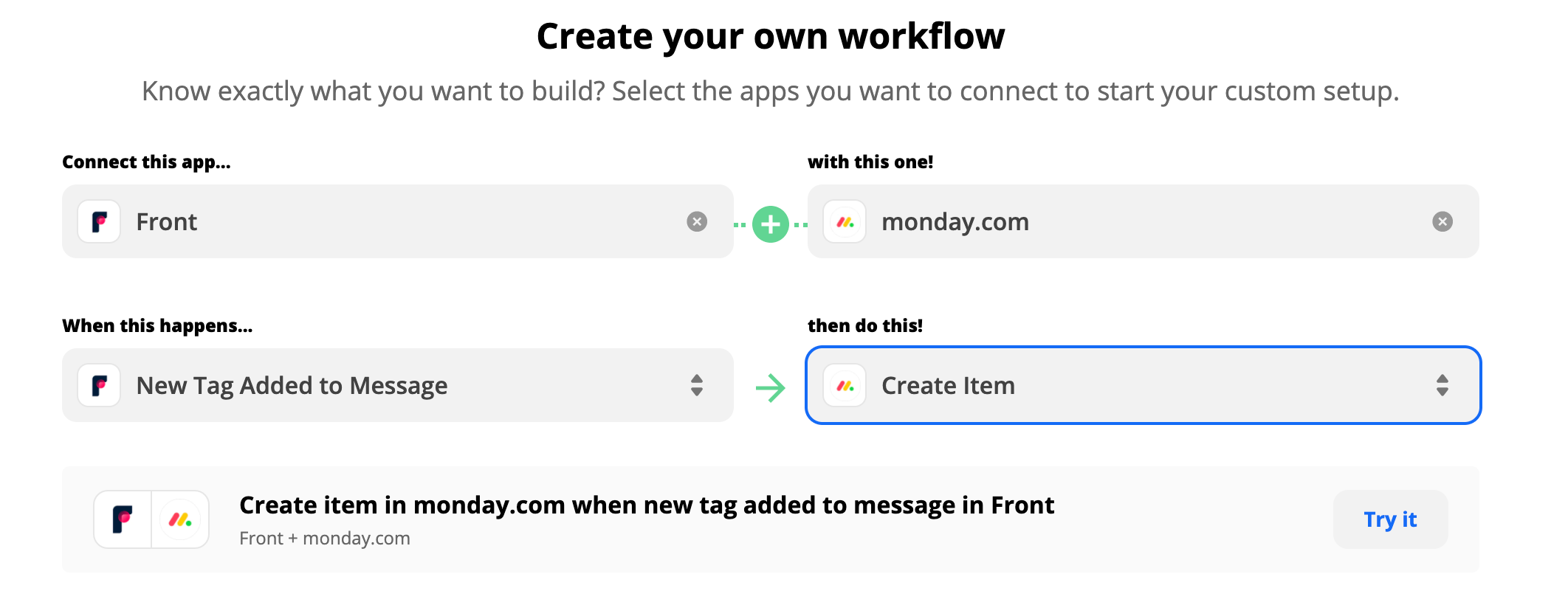Clear the monday.com app selection
The image size is (1568, 605).
pos(1443,221)
